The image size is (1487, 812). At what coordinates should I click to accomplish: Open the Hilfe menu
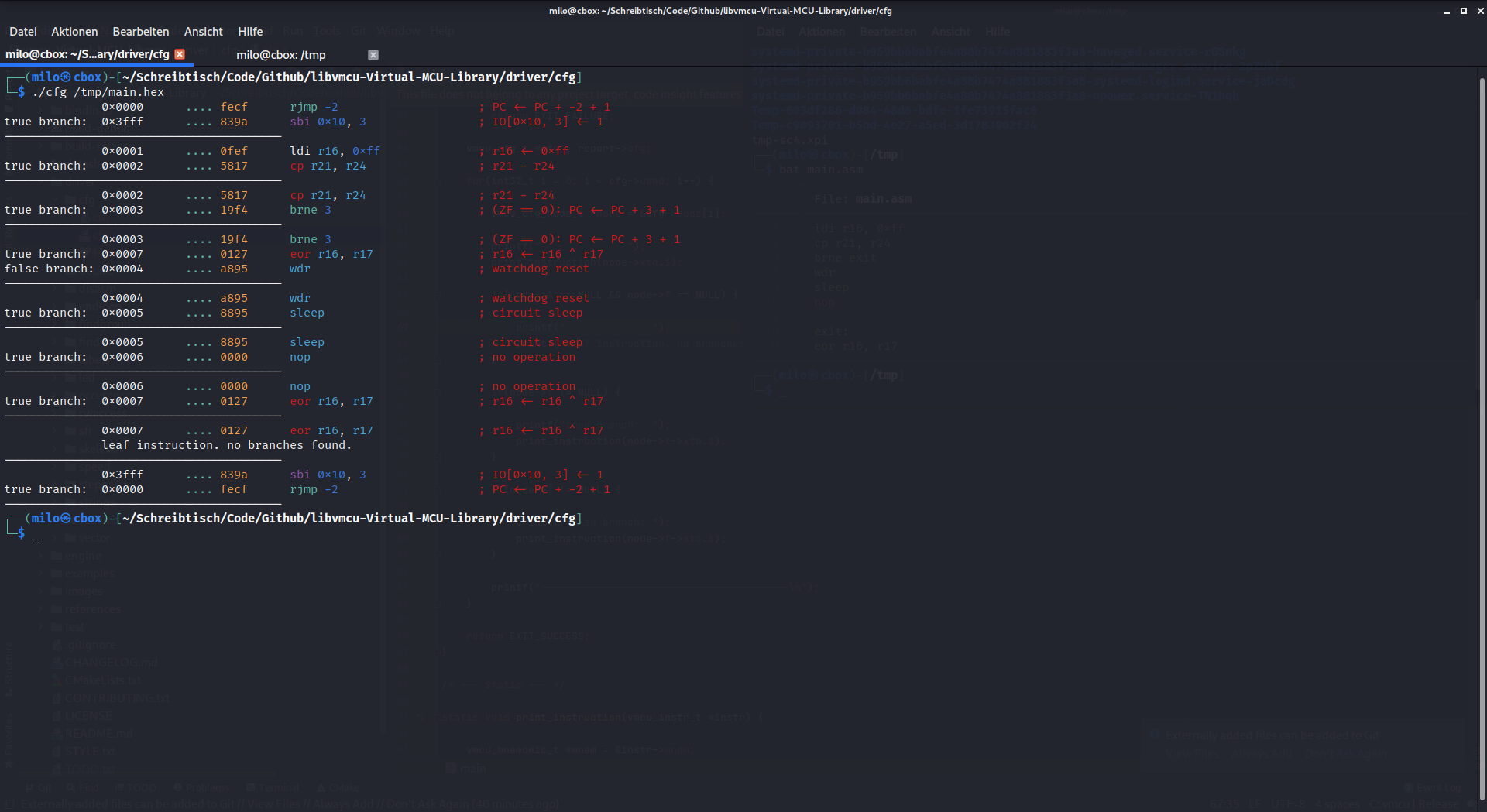click(x=250, y=32)
